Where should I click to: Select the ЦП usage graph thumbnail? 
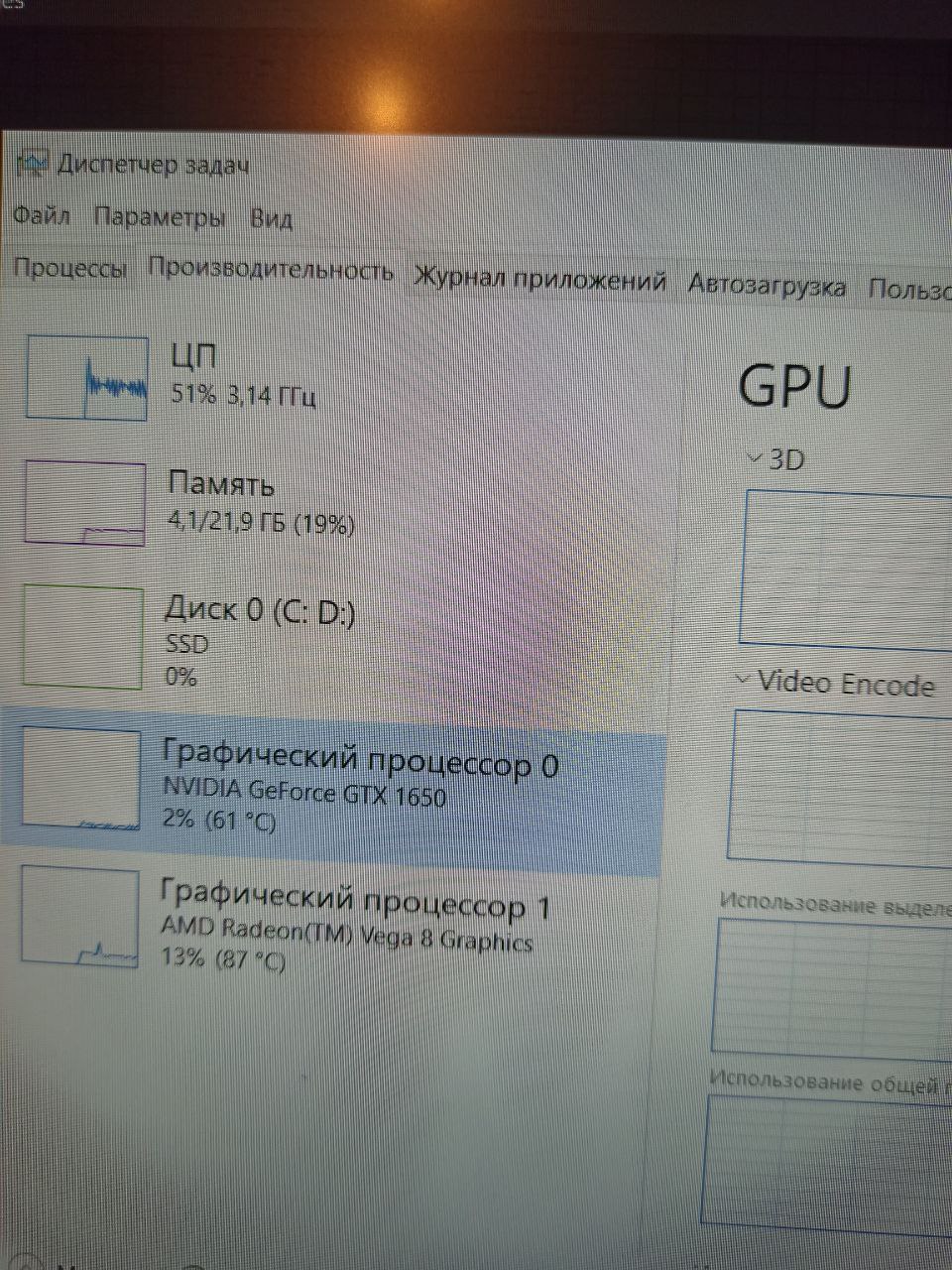pyautogui.click(x=87, y=377)
